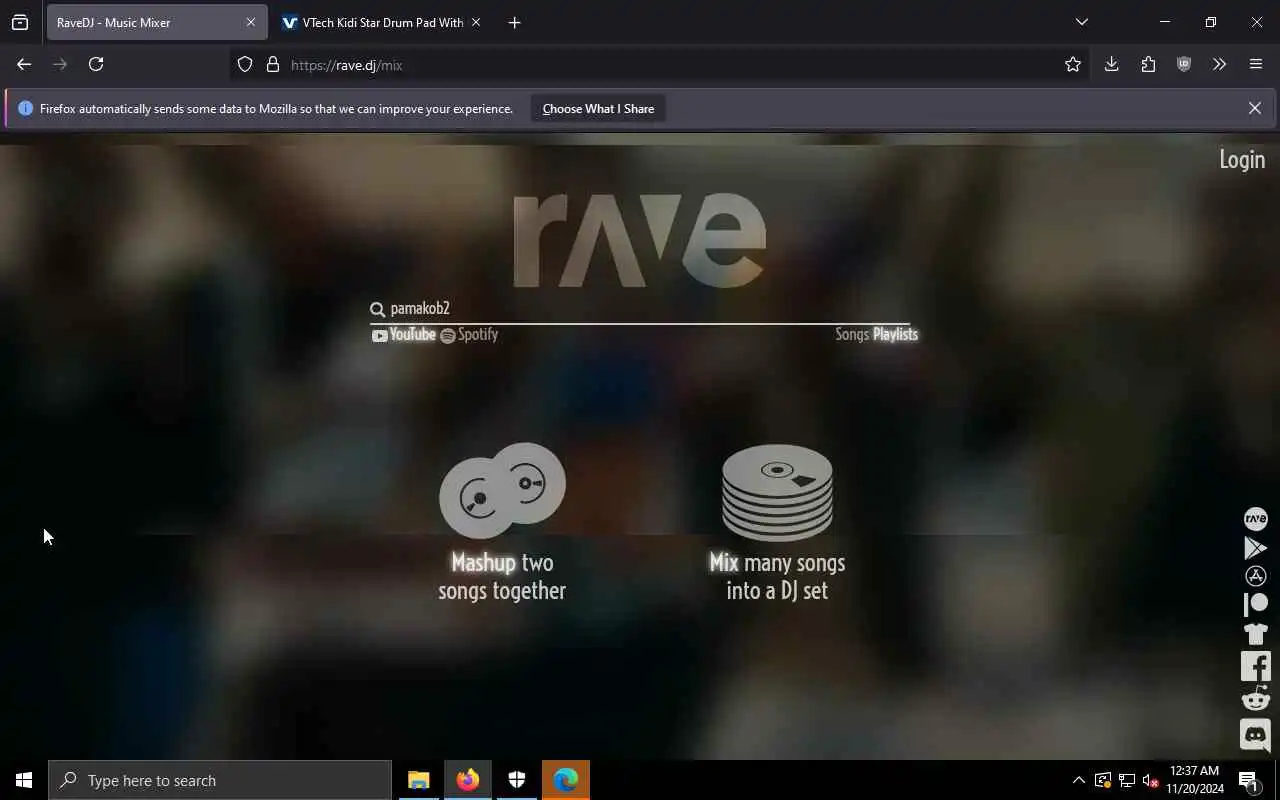The width and height of the screenshot is (1280, 800).
Task: Click the search magnifier icon on Rave
Action: pos(377,309)
